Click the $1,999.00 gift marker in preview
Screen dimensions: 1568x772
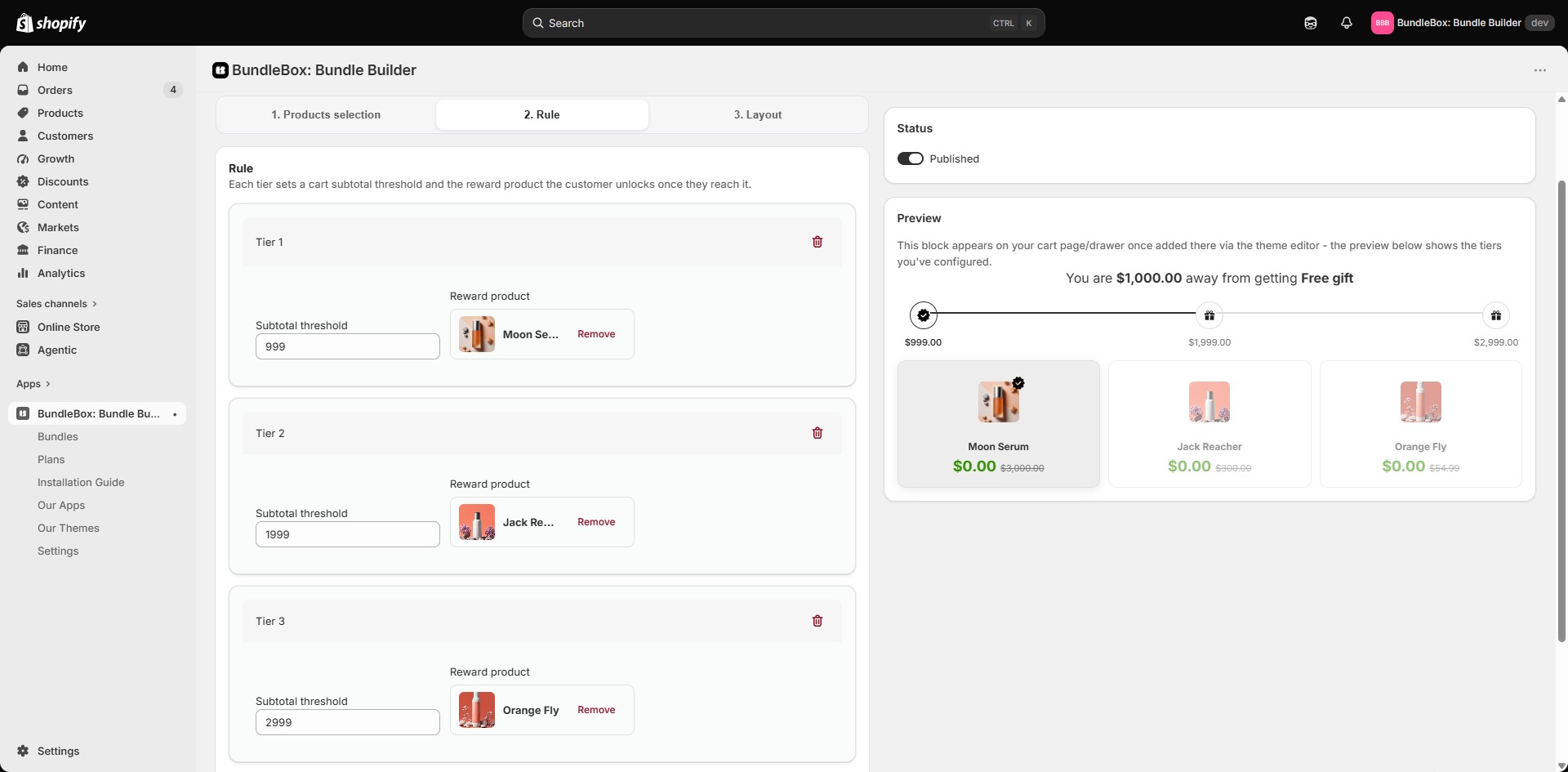[x=1209, y=315]
